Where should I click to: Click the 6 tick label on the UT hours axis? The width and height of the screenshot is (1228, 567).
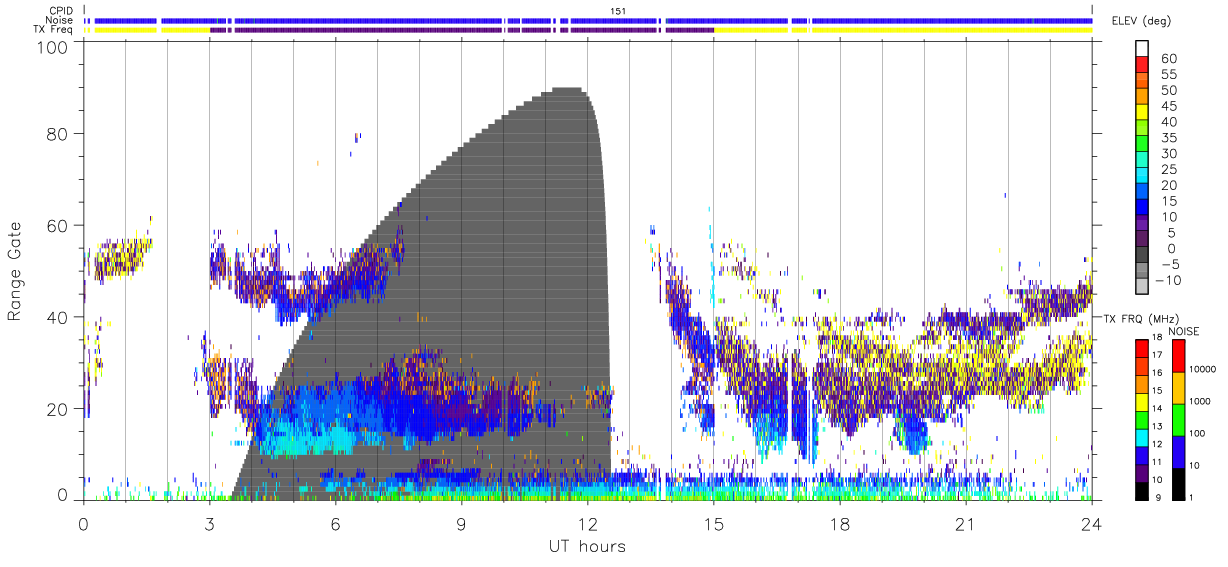coord(335,523)
